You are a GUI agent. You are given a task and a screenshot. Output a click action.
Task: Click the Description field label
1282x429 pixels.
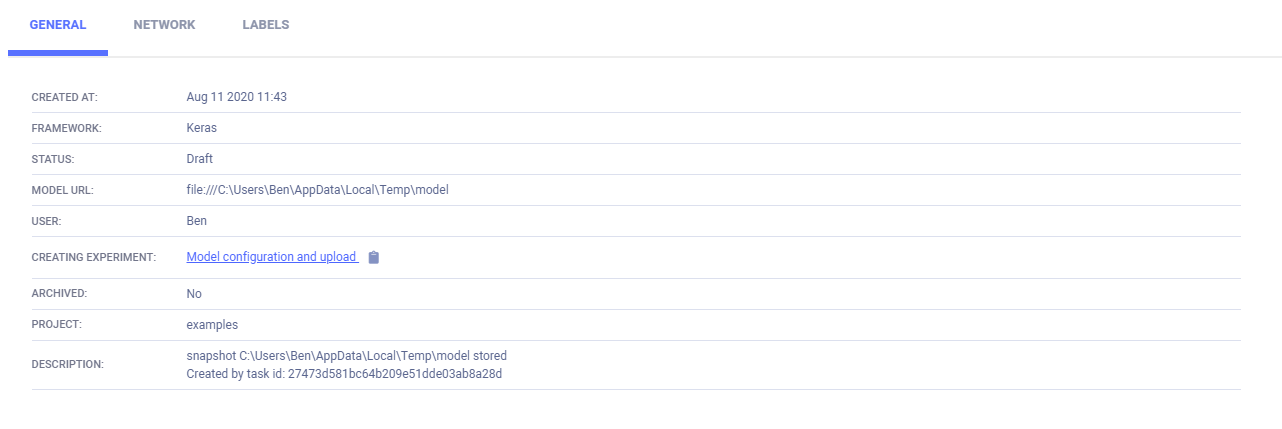click(68, 365)
